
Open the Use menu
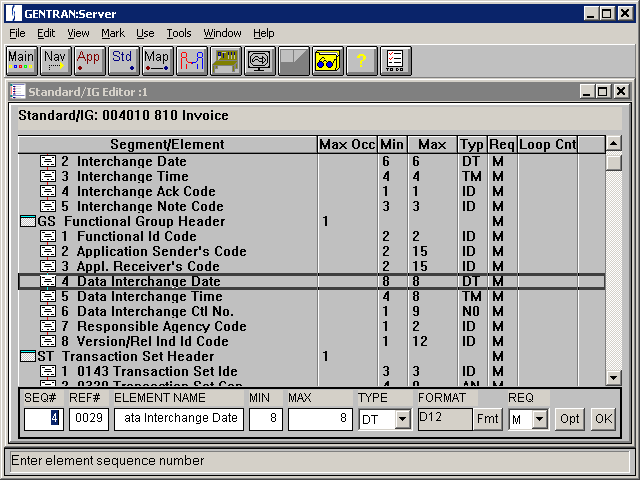coord(145,33)
